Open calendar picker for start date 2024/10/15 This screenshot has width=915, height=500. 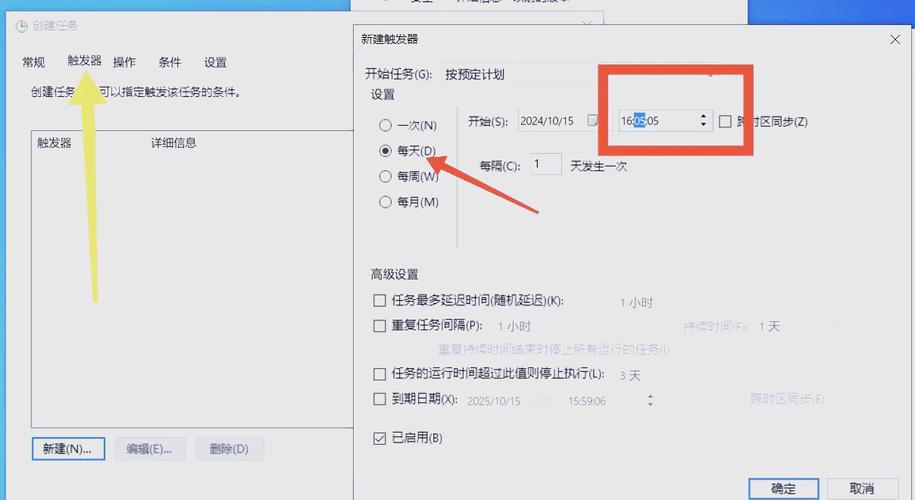(x=592, y=120)
